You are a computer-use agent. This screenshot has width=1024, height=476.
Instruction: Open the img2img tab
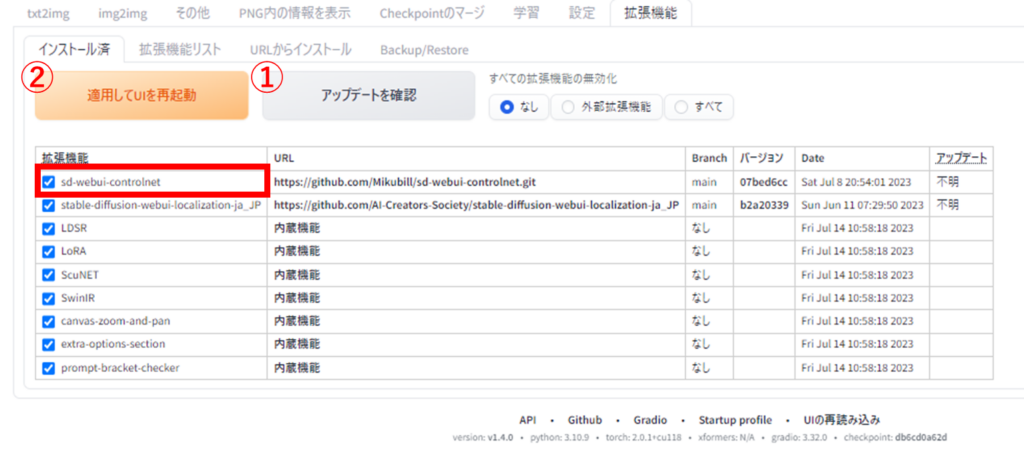(x=124, y=13)
